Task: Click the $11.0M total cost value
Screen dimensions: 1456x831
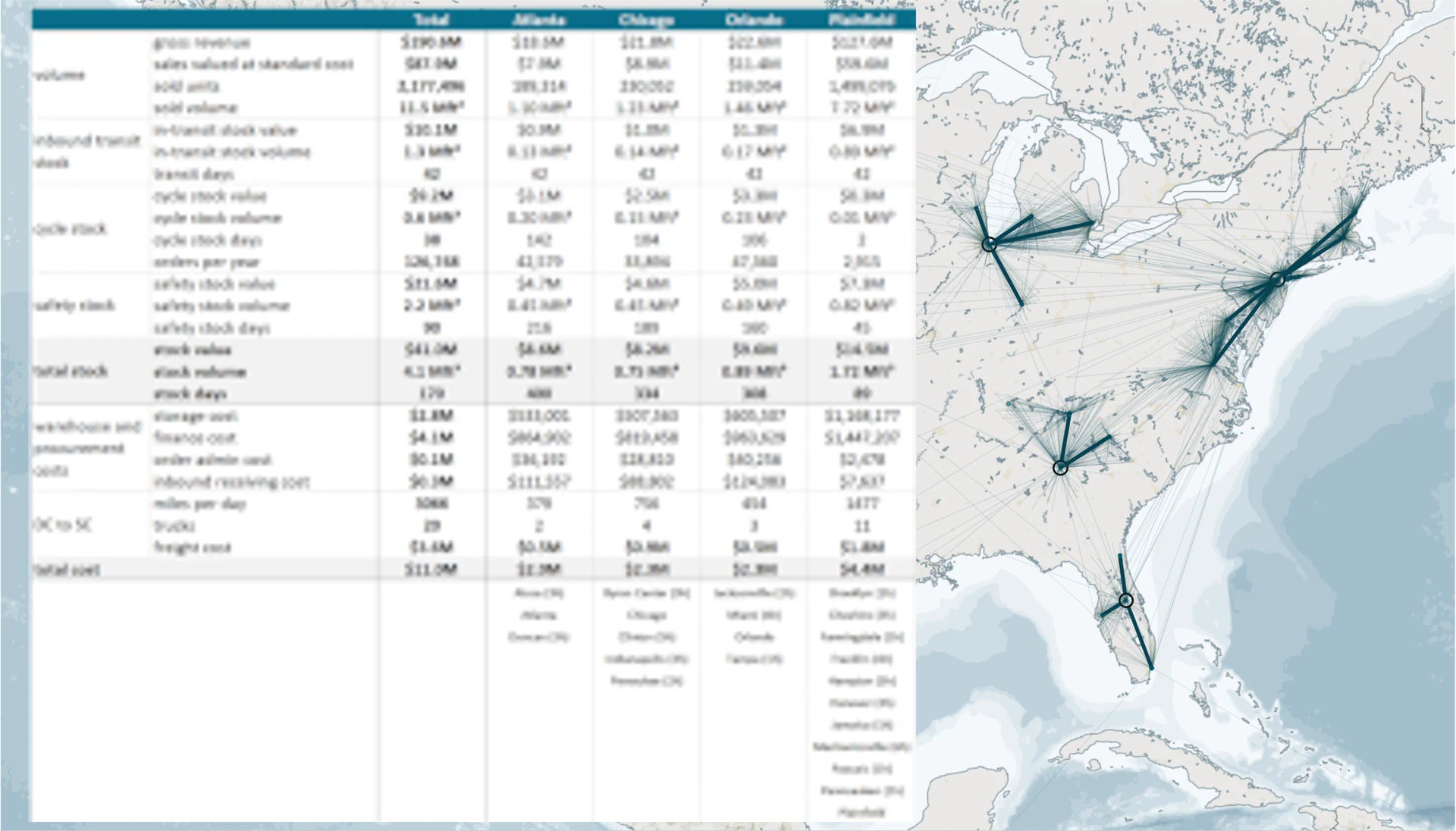Action: click(x=431, y=569)
